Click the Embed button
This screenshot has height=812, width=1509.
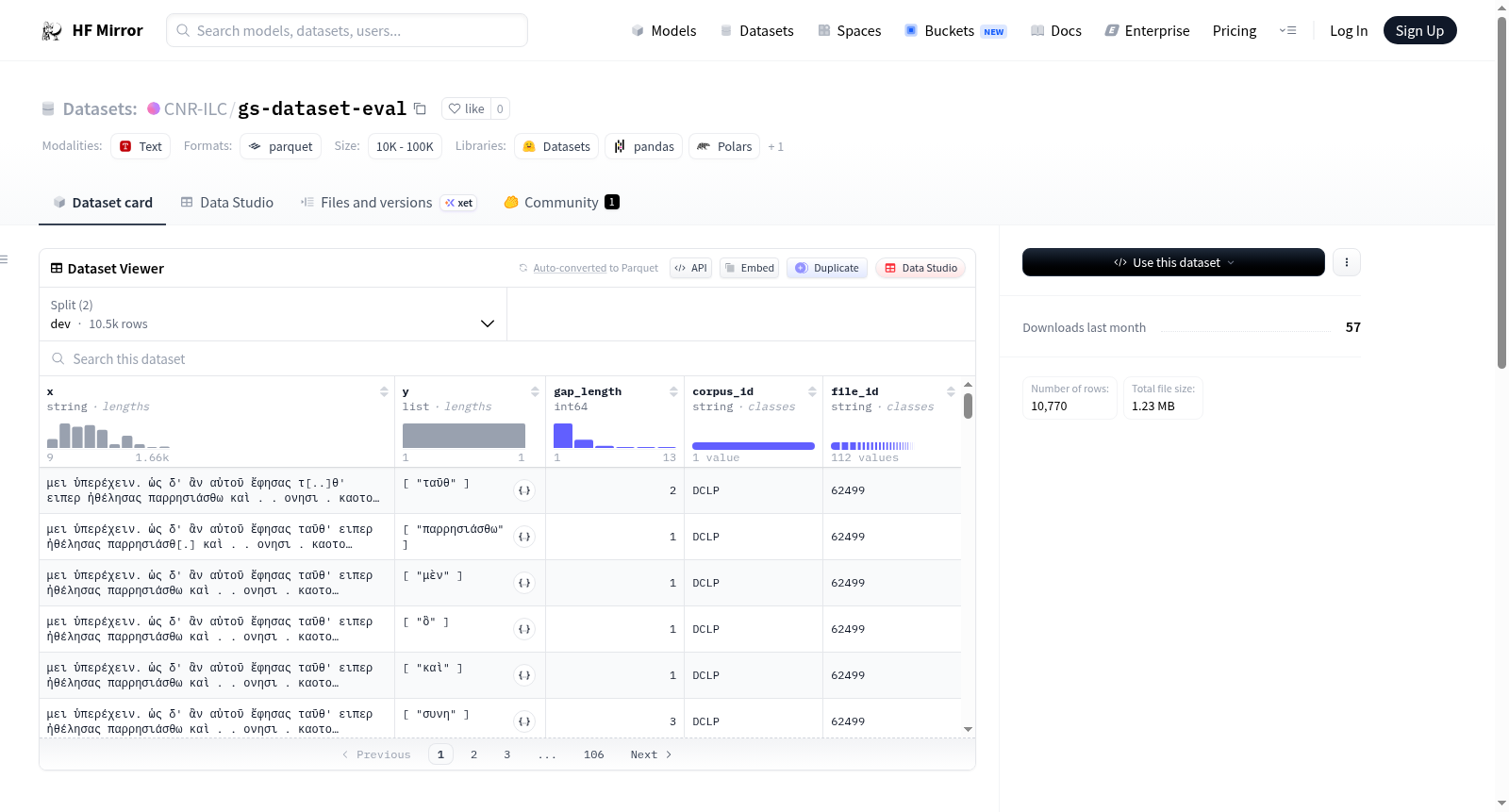pyautogui.click(x=750, y=268)
